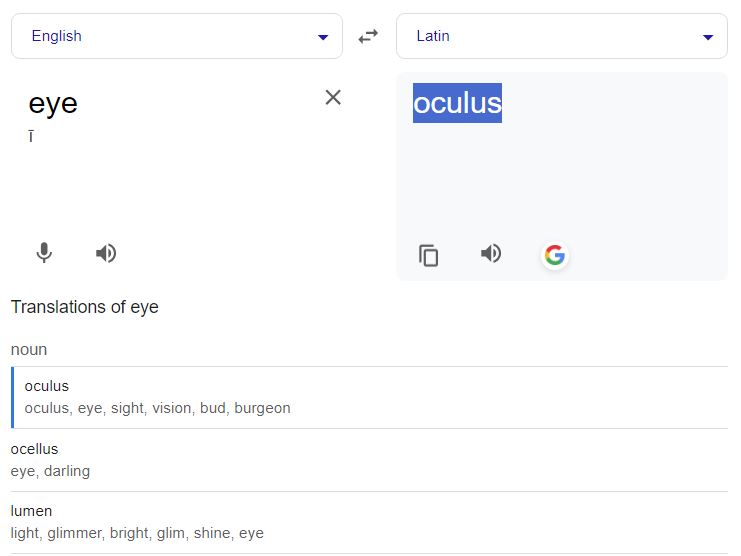
Task: Click the 'Translations of eye' heading
Action: pyautogui.click(x=85, y=307)
